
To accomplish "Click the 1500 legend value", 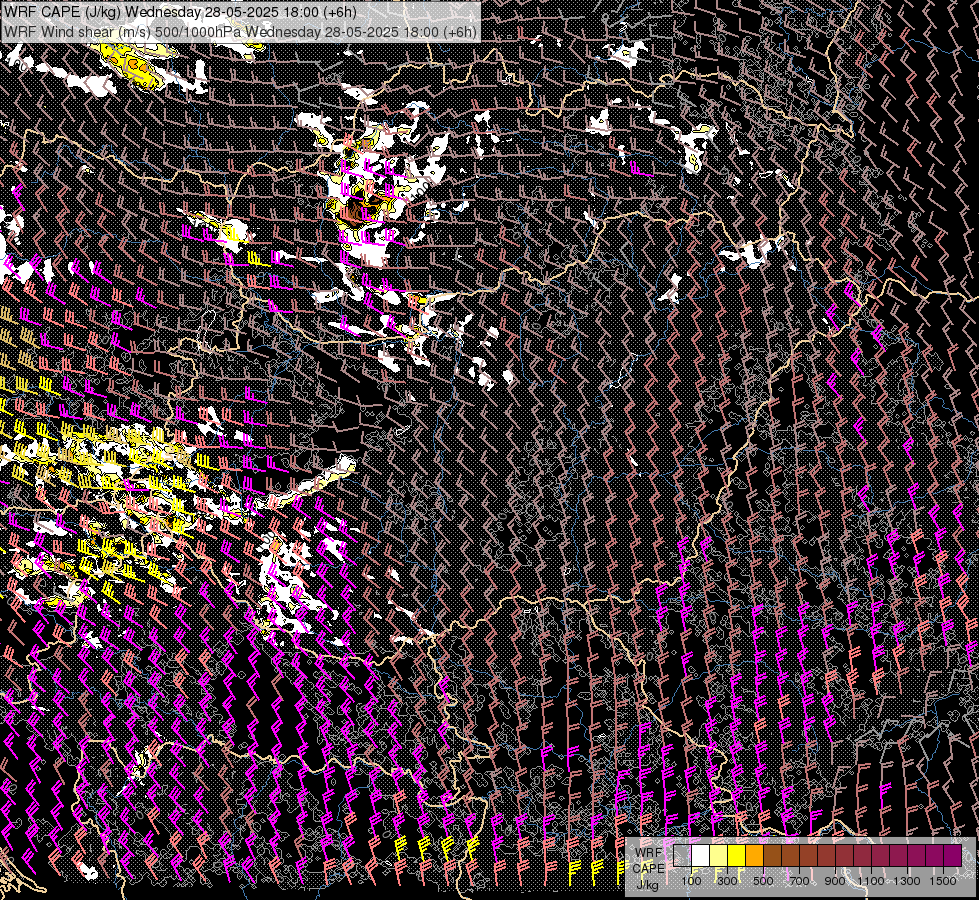I will coord(943,881).
